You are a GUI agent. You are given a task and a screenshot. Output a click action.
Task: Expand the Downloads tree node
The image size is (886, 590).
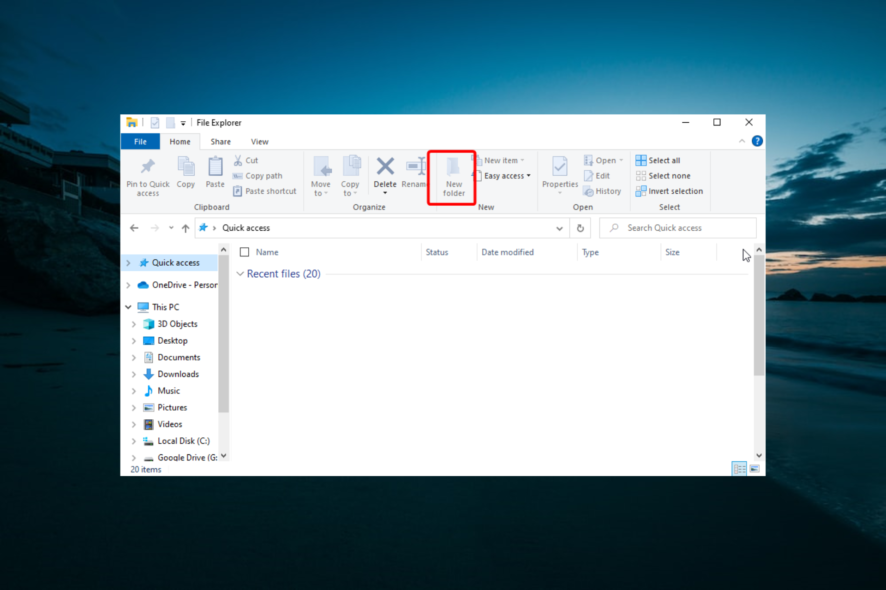[x=134, y=374]
